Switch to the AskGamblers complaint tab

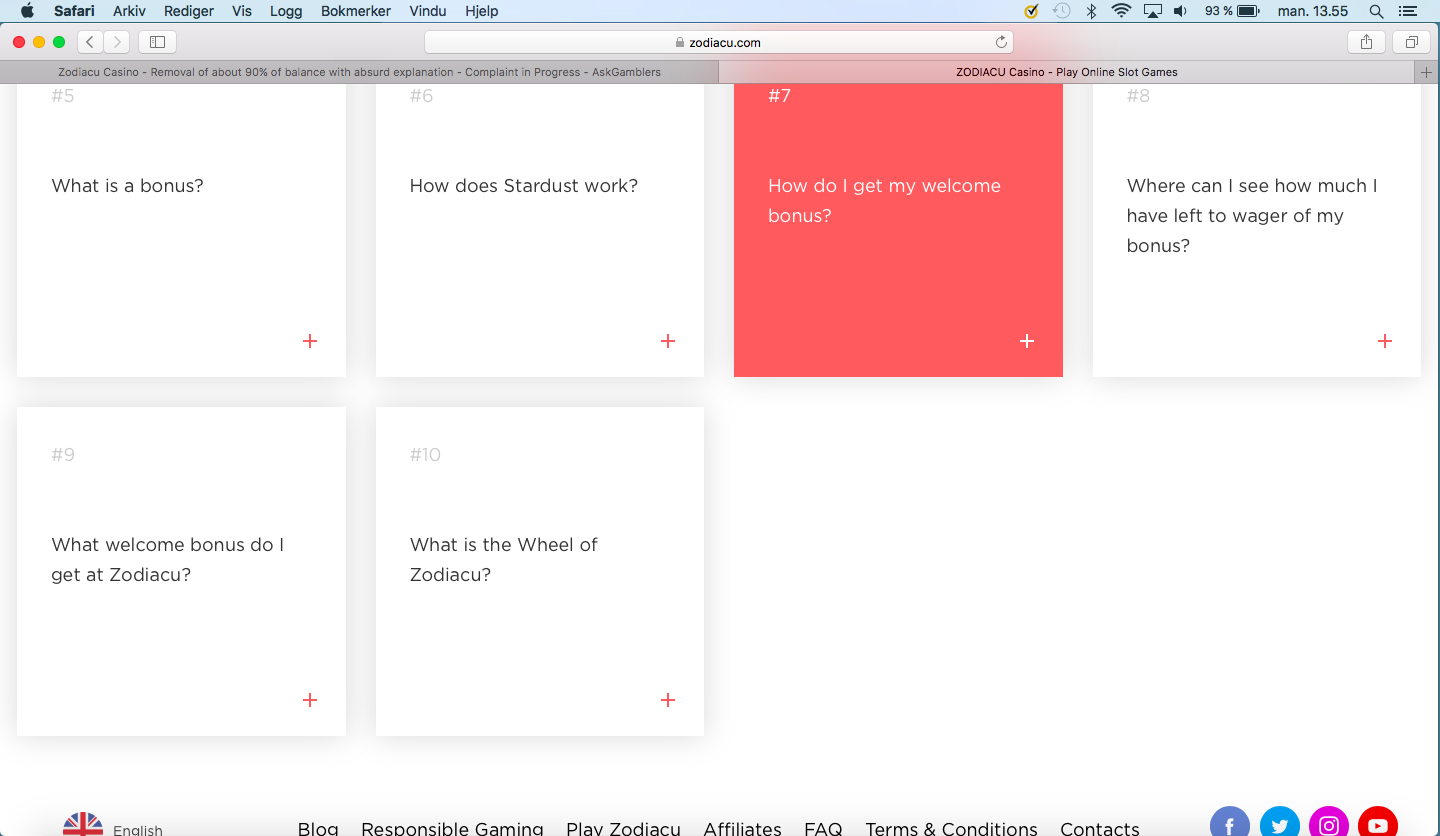[x=359, y=72]
